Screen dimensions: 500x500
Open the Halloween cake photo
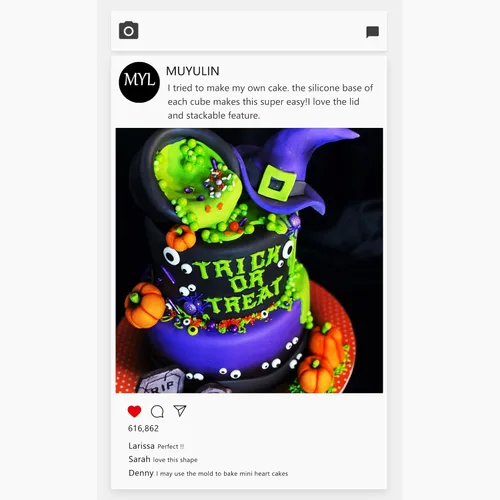(x=249, y=260)
